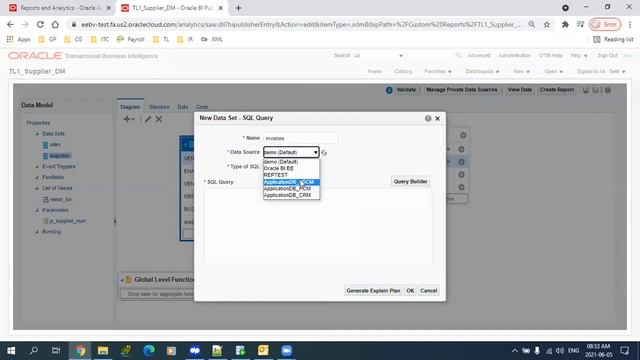Open the Dashboards menu

coord(482,71)
